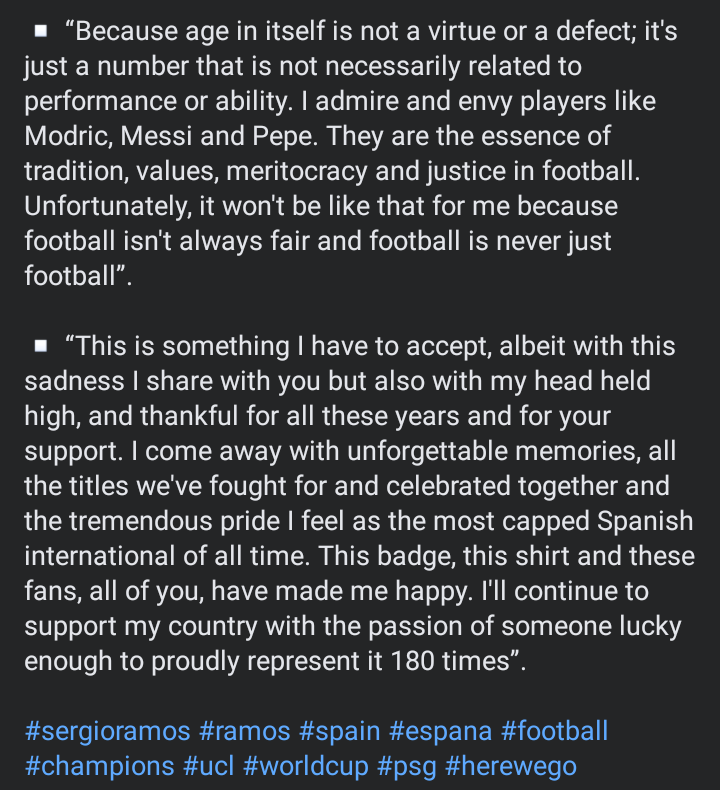Open the #herewego hashtag link
This screenshot has width=720, height=790.
pyautogui.click(x=511, y=766)
